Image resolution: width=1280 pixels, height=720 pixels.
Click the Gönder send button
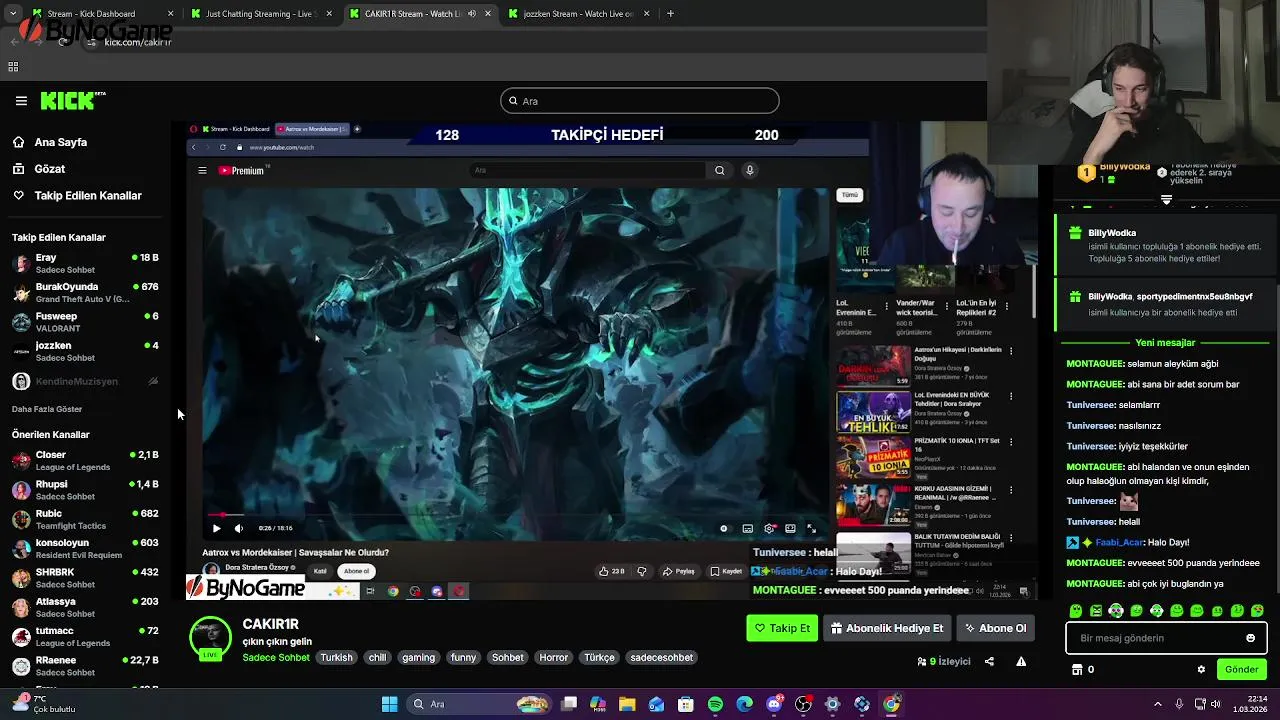pyautogui.click(x=1241, y=669)
